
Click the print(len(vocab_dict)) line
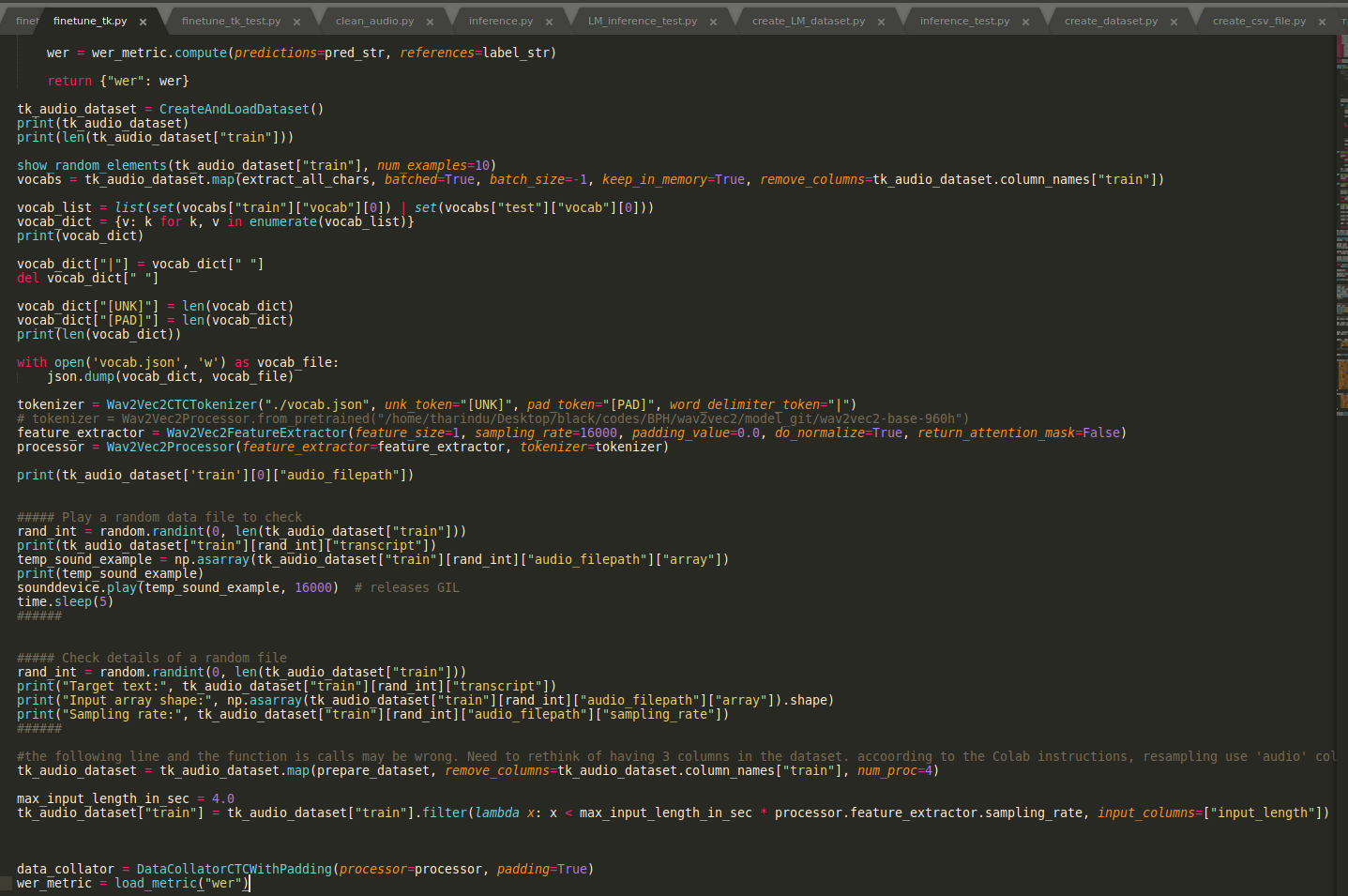click(98, 335)
